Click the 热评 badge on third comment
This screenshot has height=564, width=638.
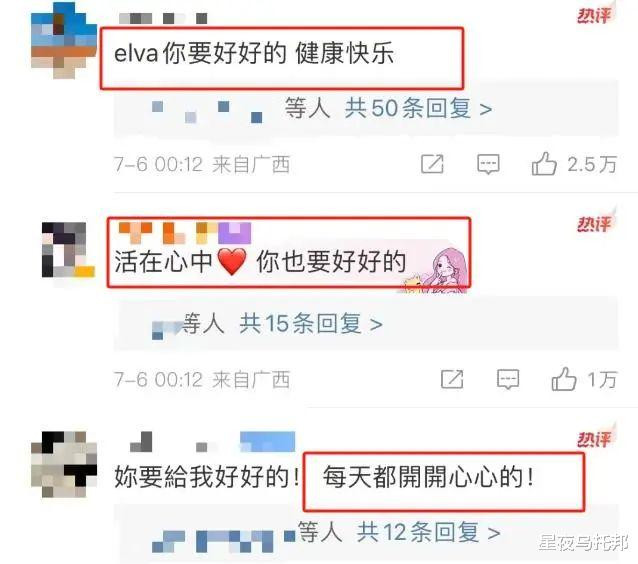coord(595,439)
